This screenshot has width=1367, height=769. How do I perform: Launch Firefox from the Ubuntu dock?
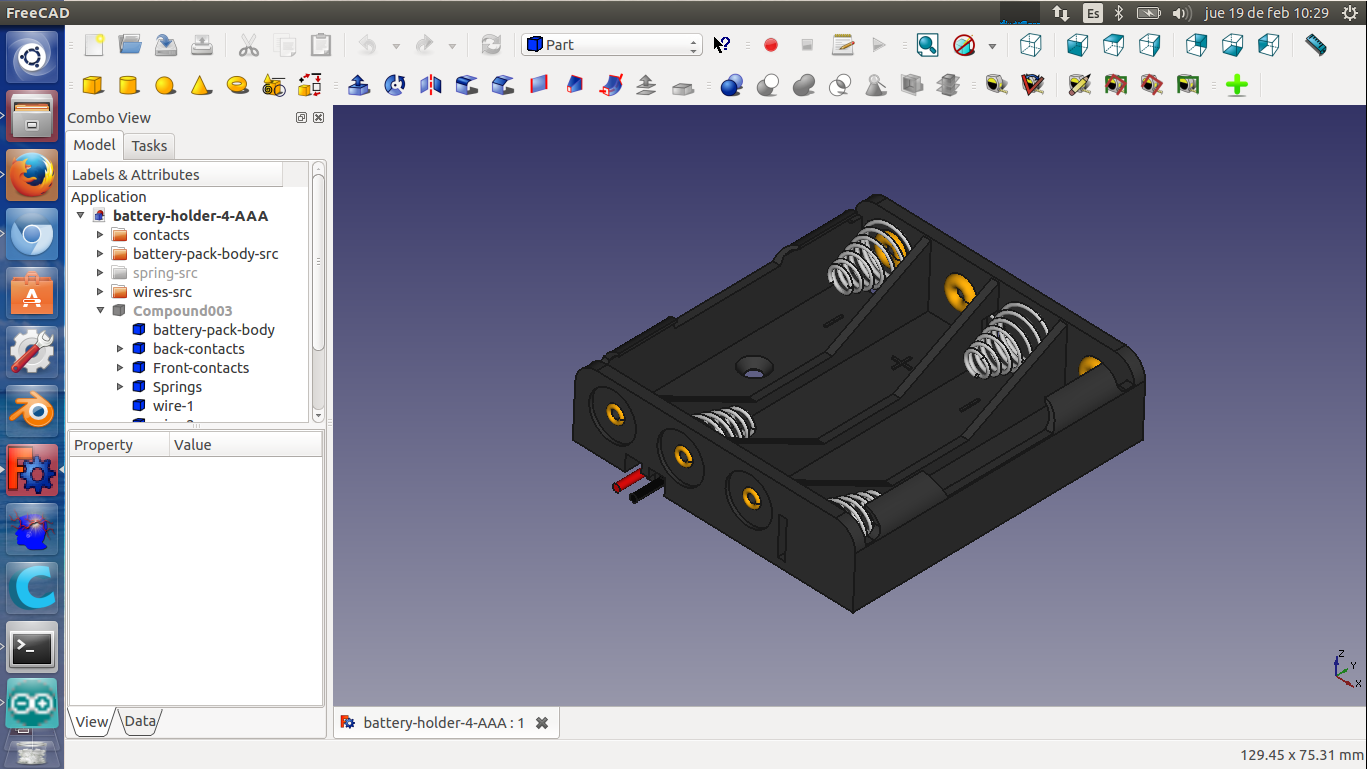(32, 176)
